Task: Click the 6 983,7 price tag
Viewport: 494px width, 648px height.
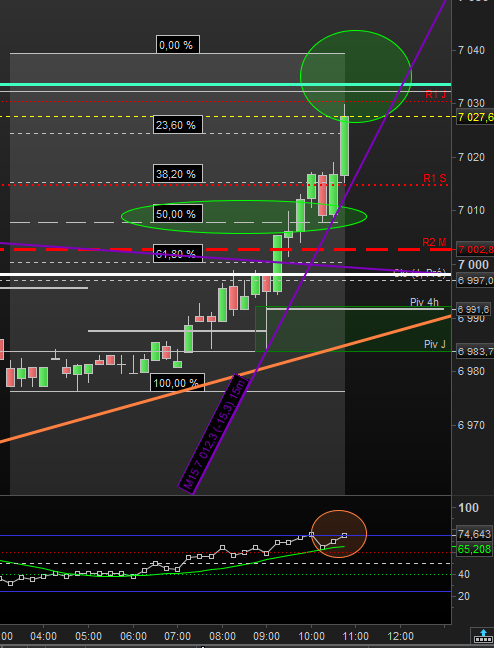Action: pos(475,352)
